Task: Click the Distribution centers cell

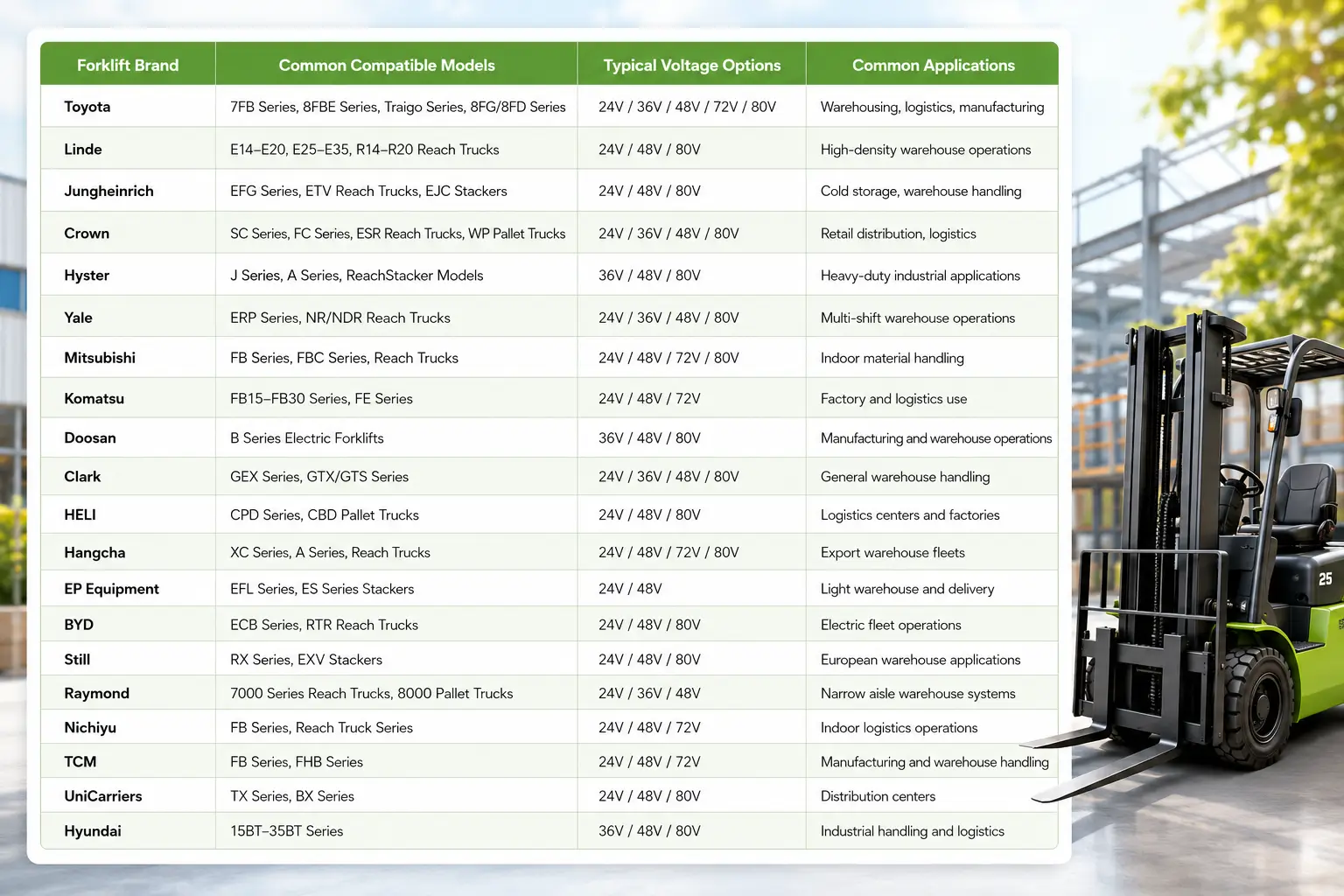Action: point(932,796)
